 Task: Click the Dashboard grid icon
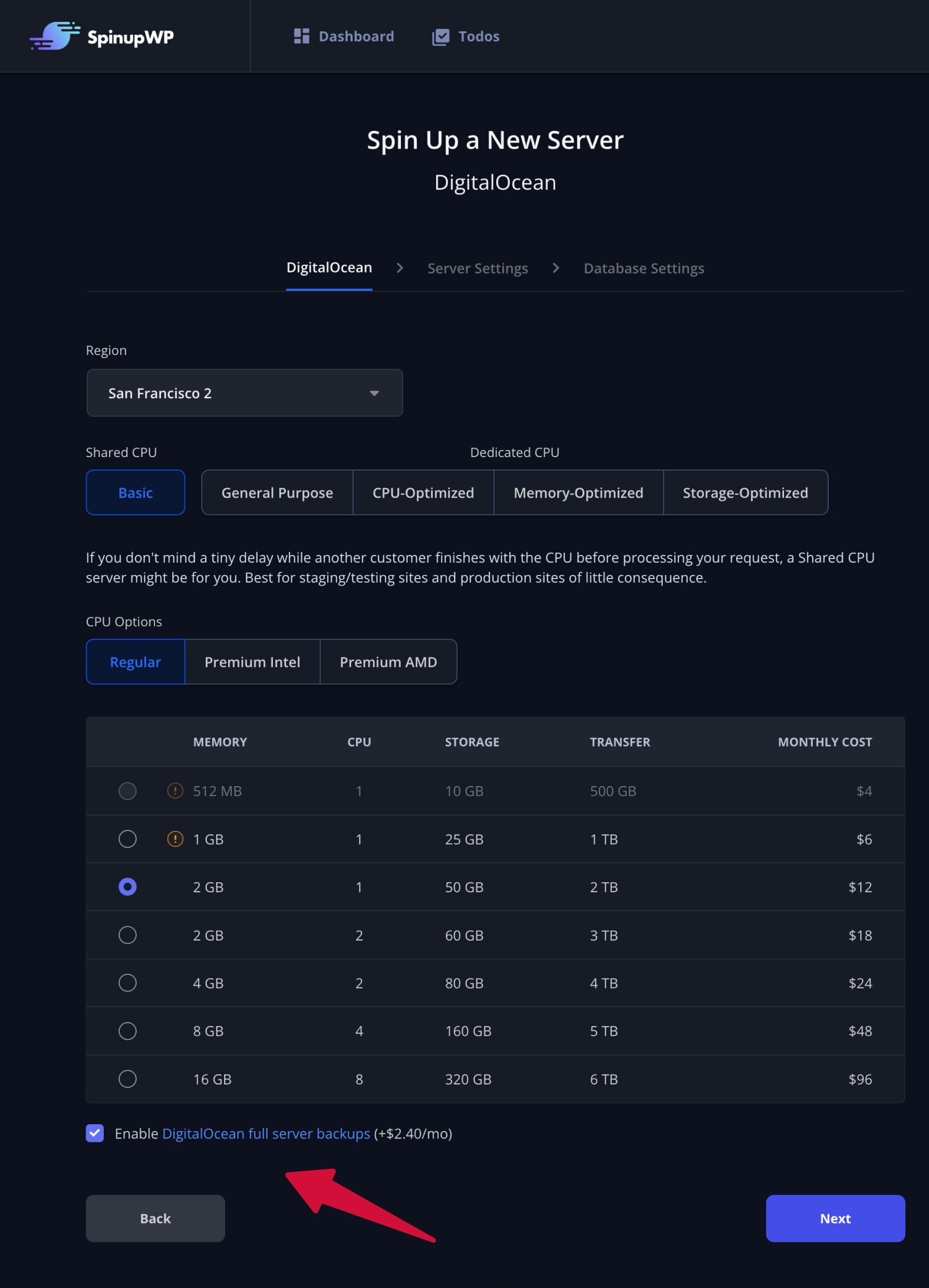[301, 36]
